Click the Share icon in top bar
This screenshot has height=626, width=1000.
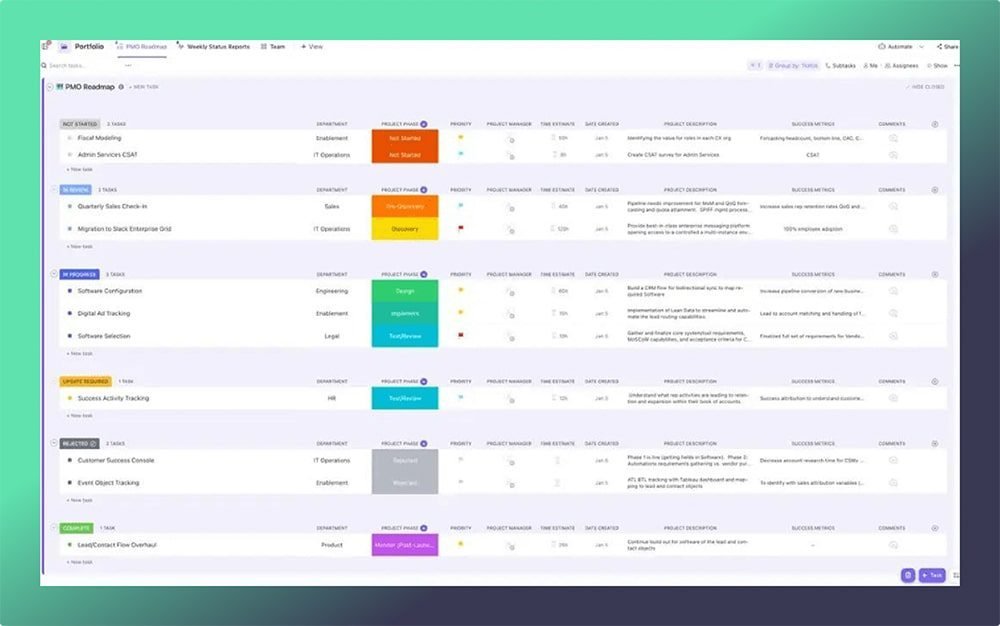tap(946, 46)
